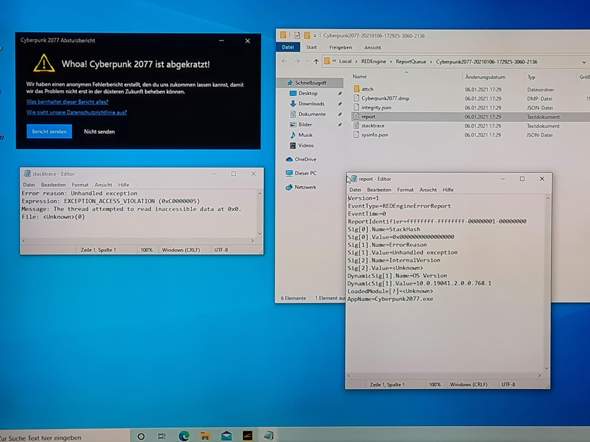This screenshot has width=590, height=442.
Task: Click the Windows search box on taskbar
Action: (65, 437)
